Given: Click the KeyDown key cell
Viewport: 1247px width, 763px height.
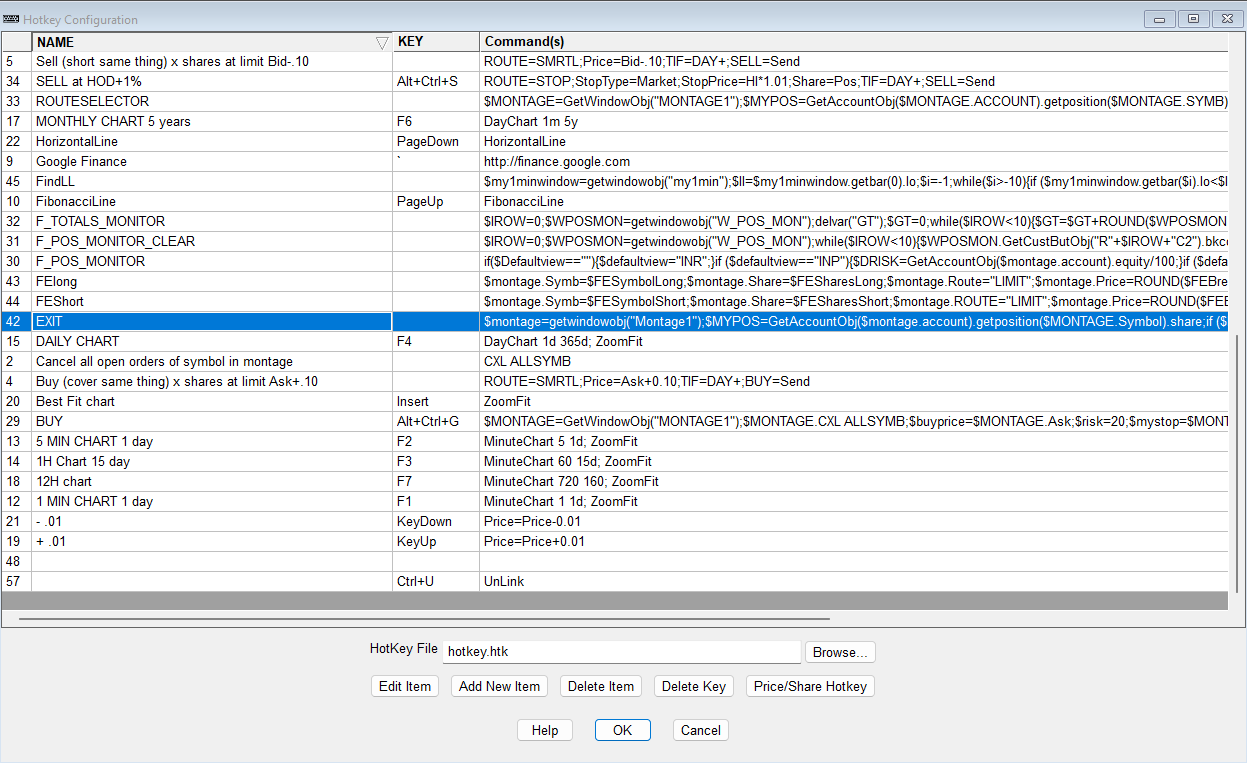Looking at the screenshot, I should [436, 521].
